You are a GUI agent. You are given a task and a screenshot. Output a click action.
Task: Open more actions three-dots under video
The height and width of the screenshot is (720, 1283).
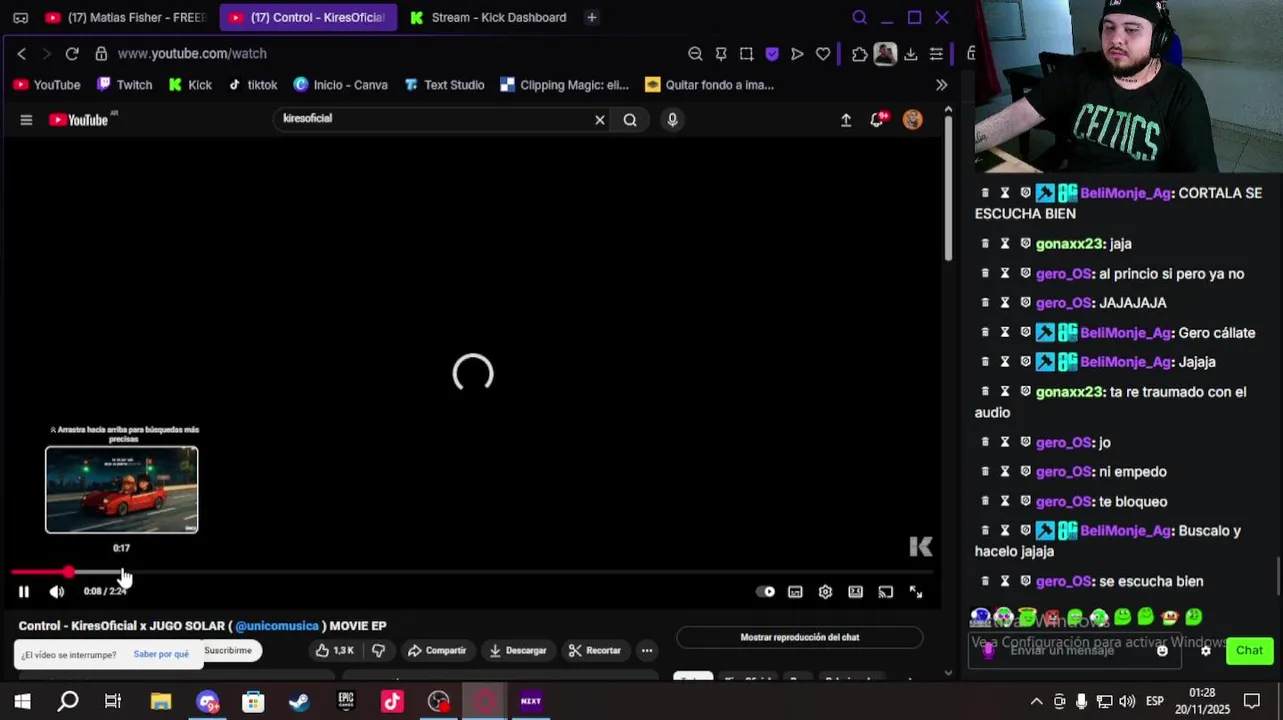(647, 651)
